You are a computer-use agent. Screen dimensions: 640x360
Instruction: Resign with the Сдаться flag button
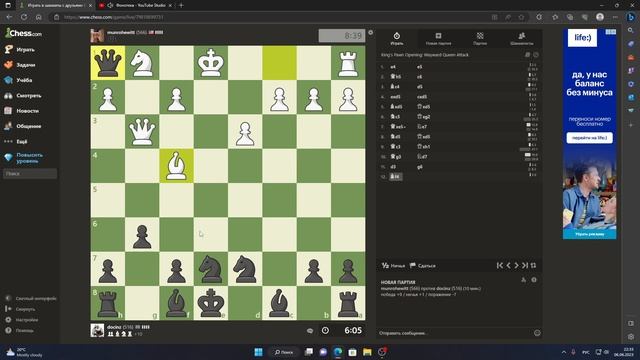[x=423, y=266]
